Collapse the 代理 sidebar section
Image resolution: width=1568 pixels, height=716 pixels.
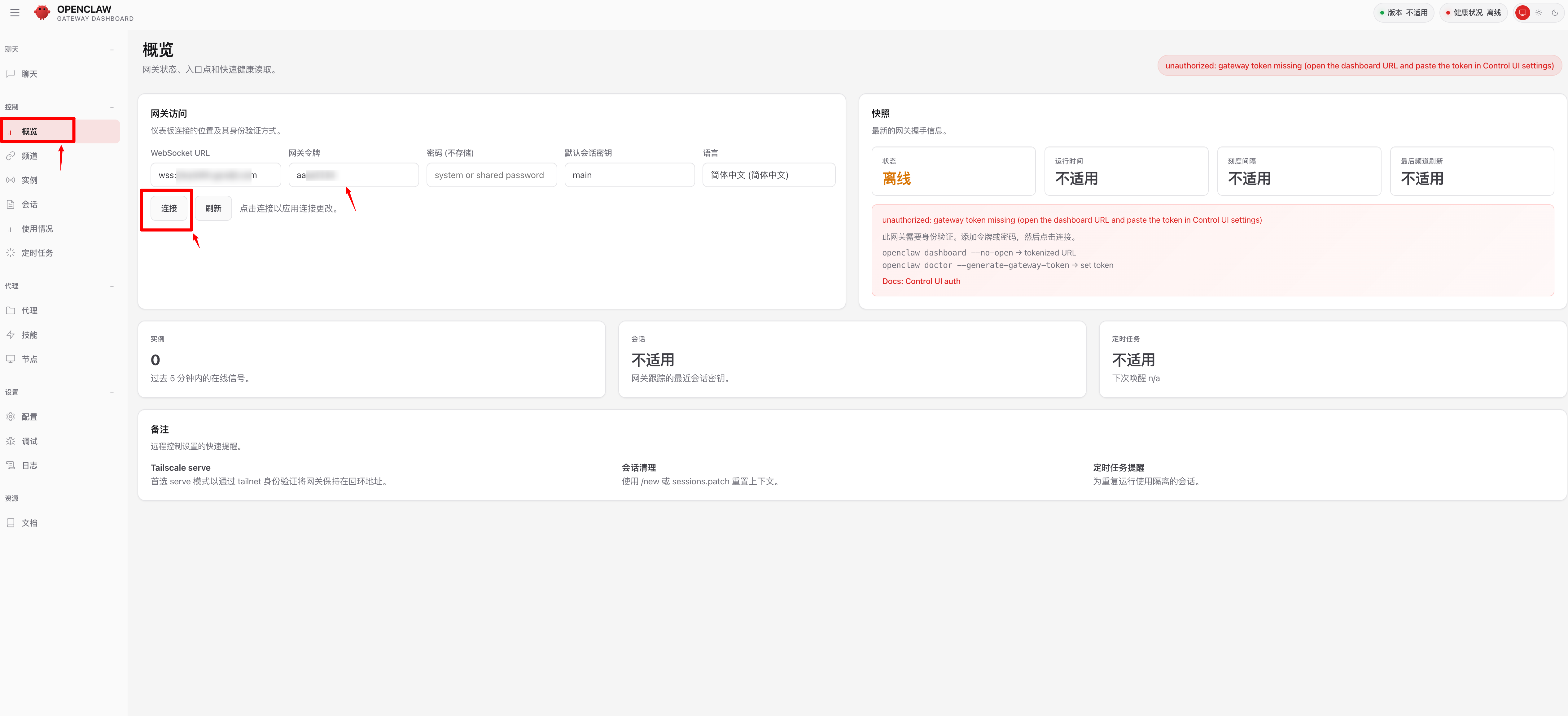pyautogui.click(x=112, y=286)
